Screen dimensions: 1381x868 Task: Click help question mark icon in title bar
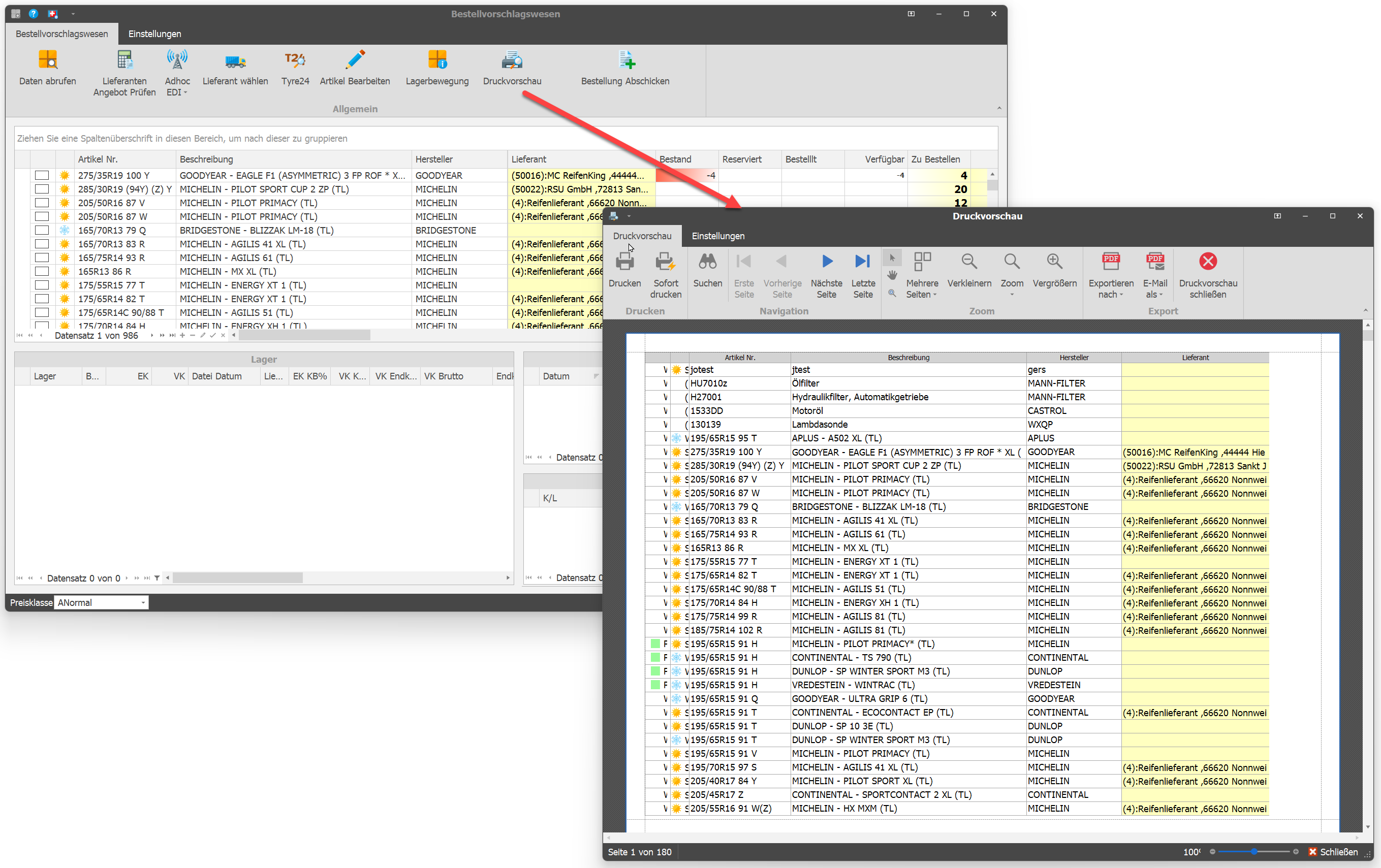pos(33,14)
